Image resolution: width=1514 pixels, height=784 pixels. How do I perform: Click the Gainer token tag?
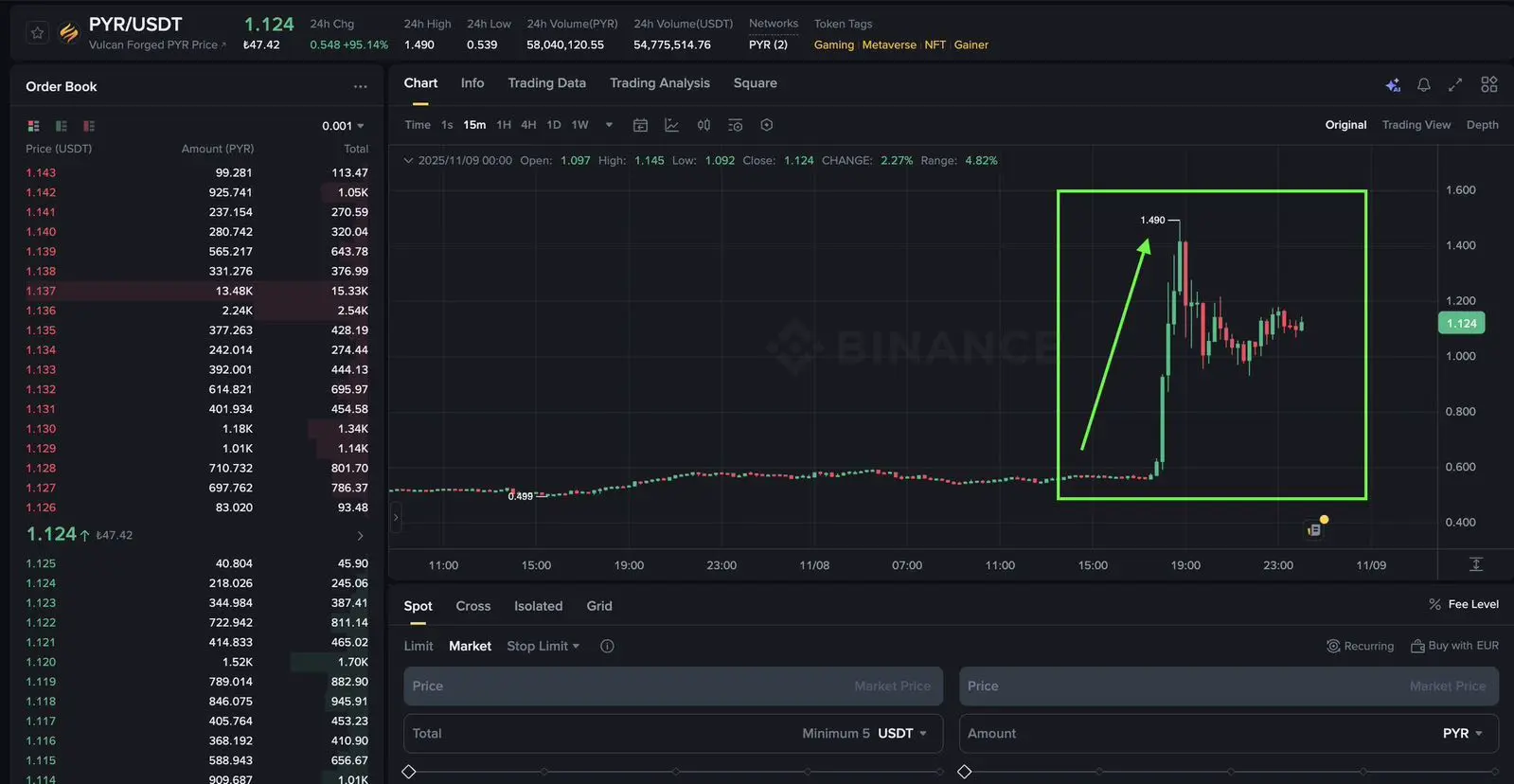[x=971, y=45]
